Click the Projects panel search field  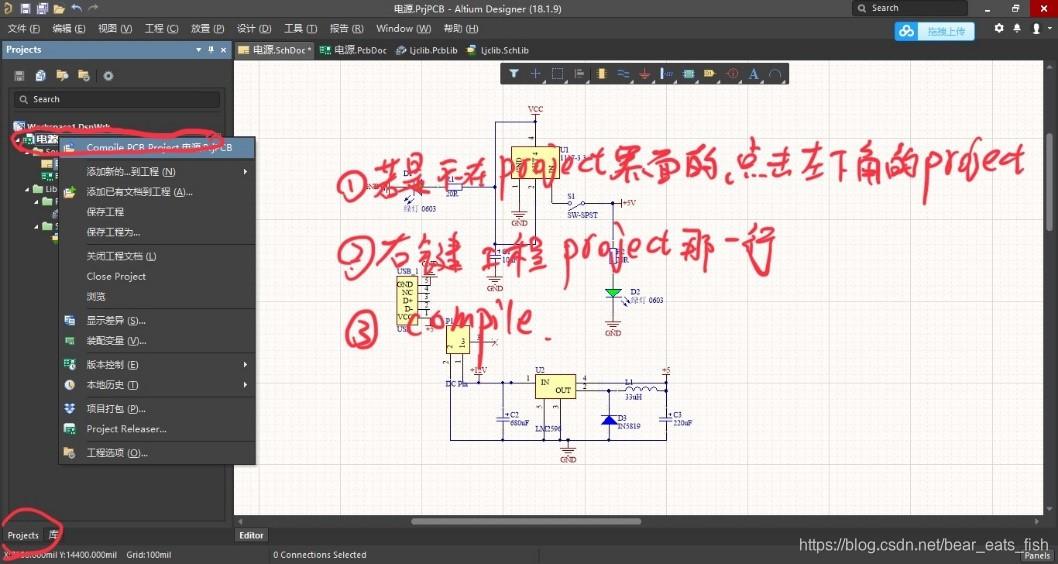click(117, 99)
